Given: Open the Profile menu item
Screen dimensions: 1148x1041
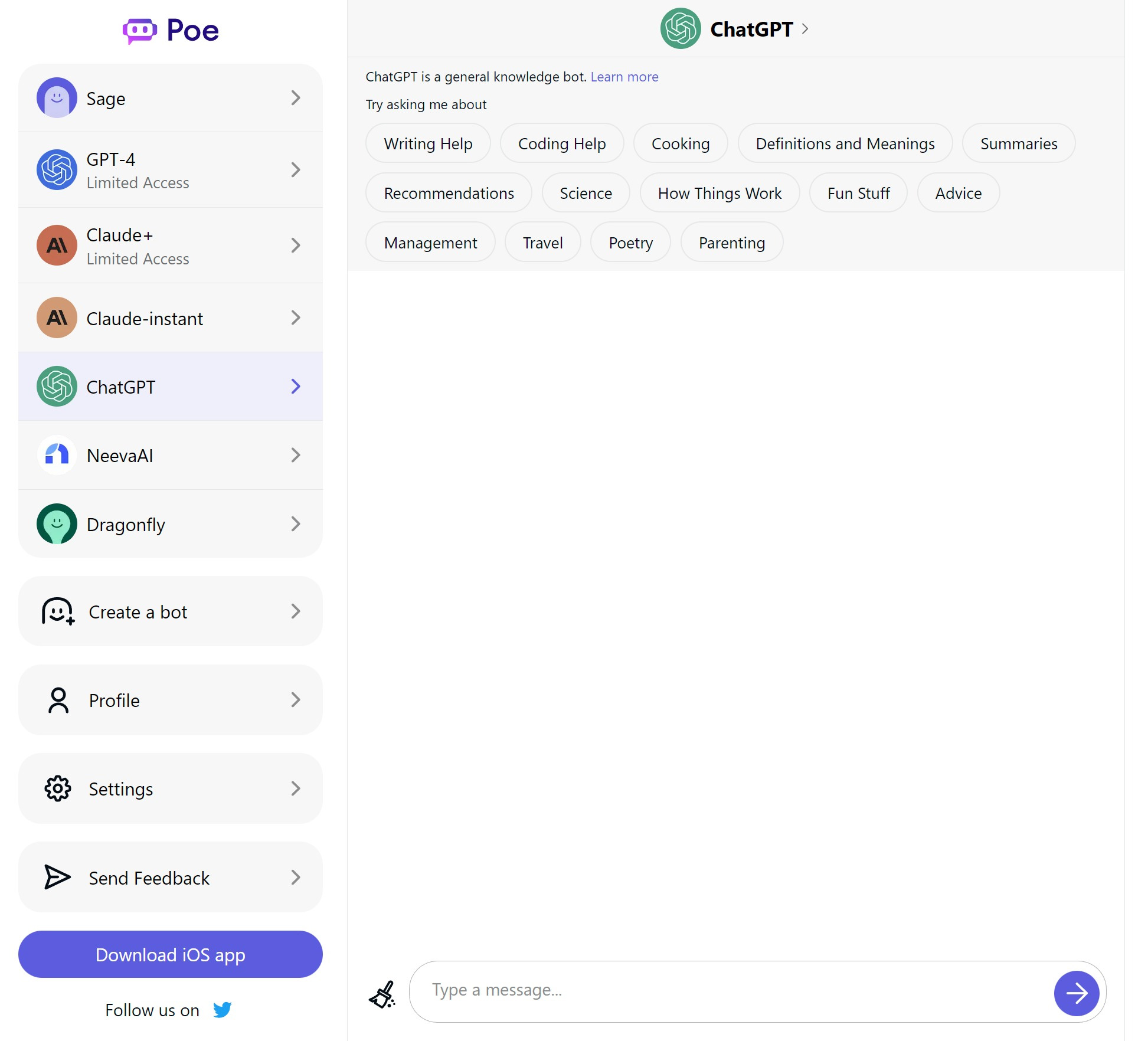Looking at the screenshot, I should tap(170, 700).
